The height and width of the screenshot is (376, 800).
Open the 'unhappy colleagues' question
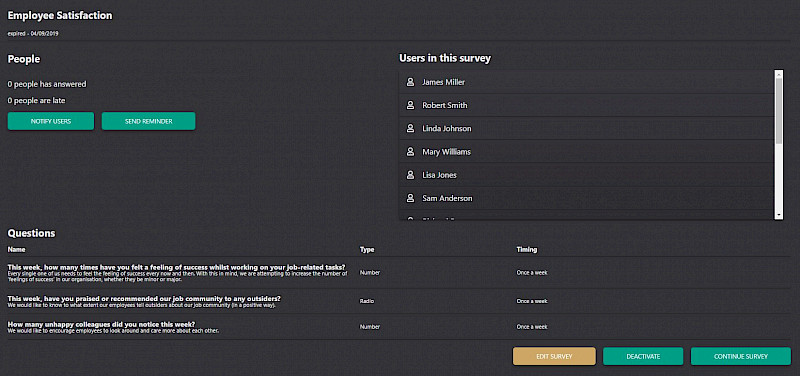pyautogui.click(x=102, y=324)
